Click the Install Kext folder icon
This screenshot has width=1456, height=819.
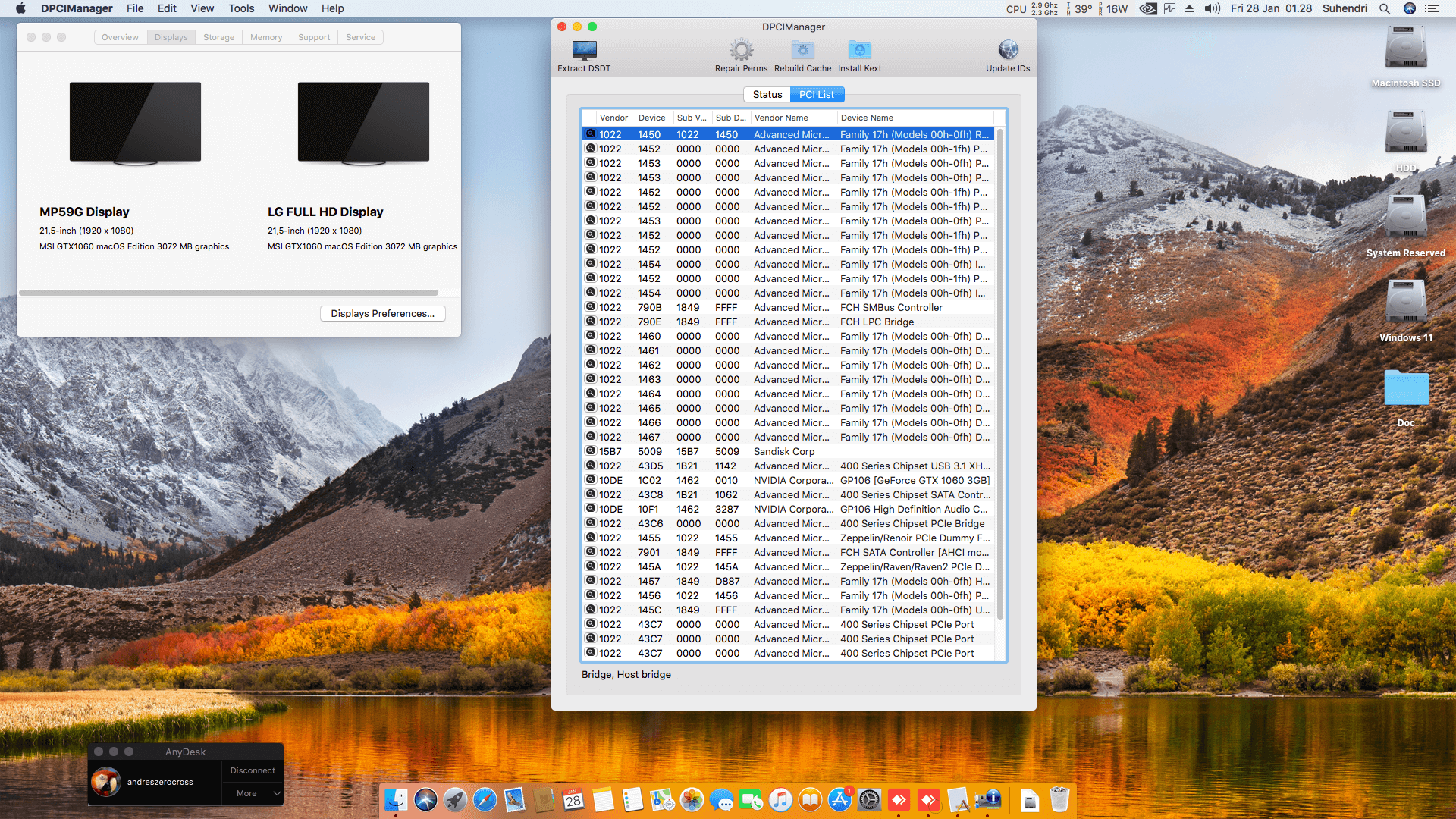point(859,51)
